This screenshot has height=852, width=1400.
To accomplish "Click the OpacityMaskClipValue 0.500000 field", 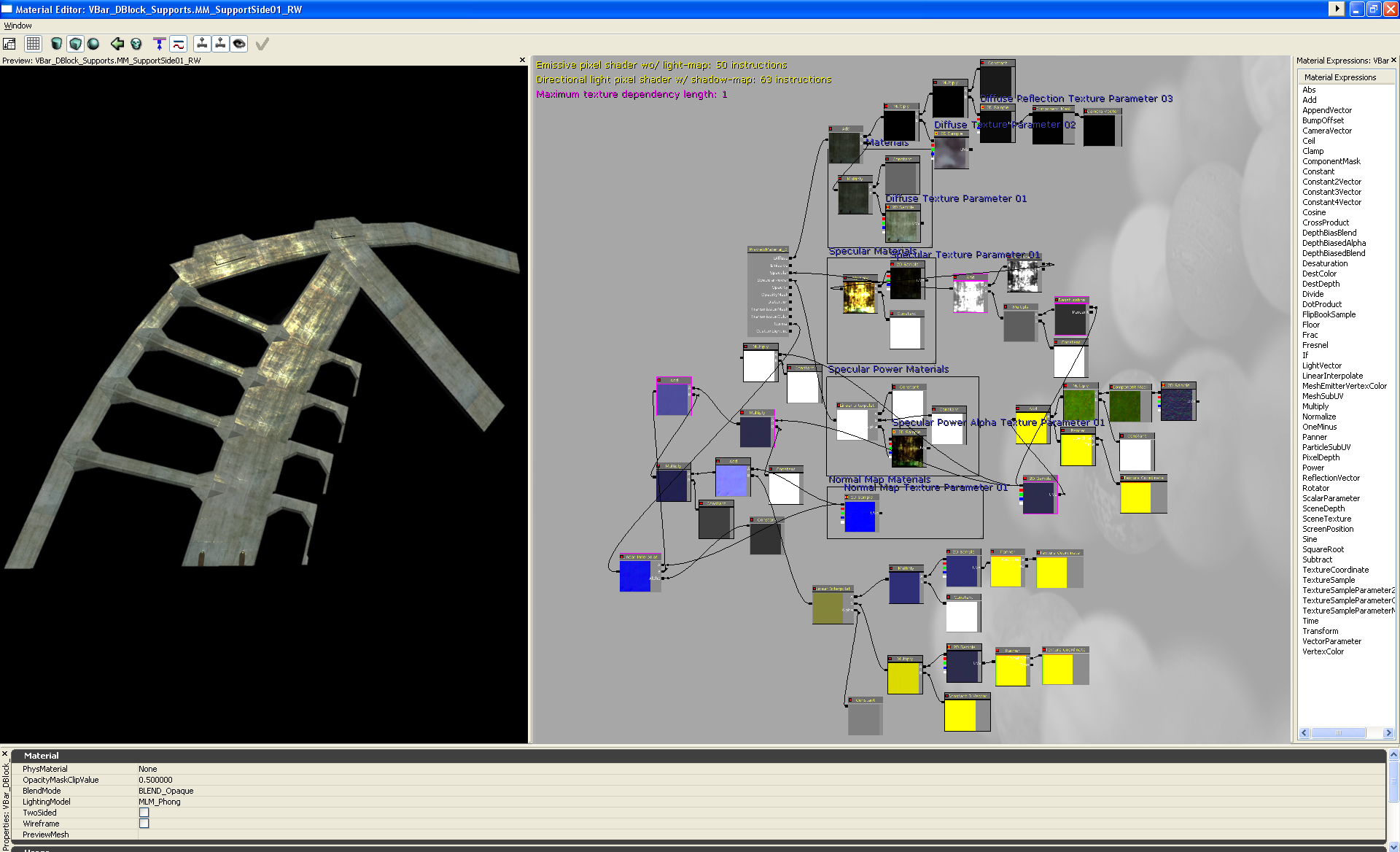I will pyautogui.click(x=761, y=780).
